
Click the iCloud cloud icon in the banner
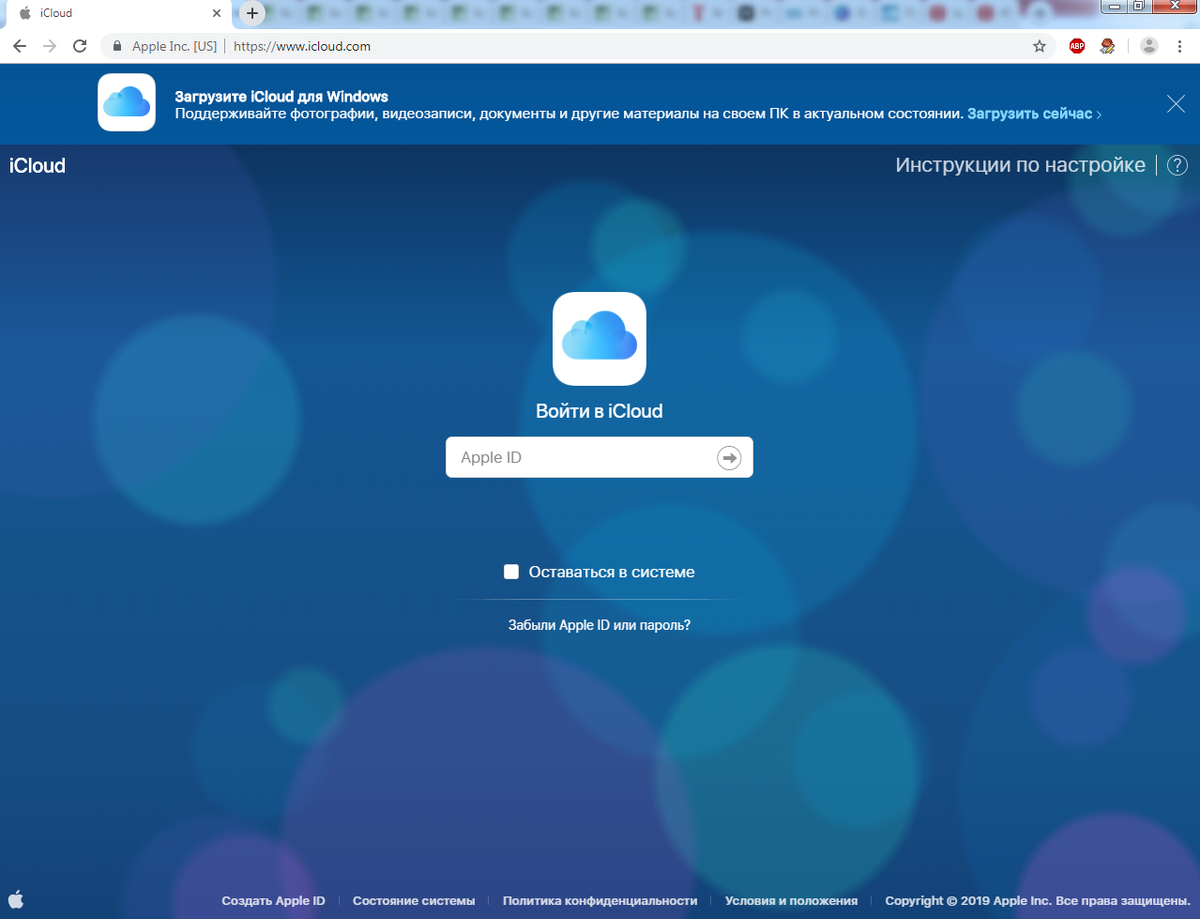pyautogui.click(x=126, y=102)
